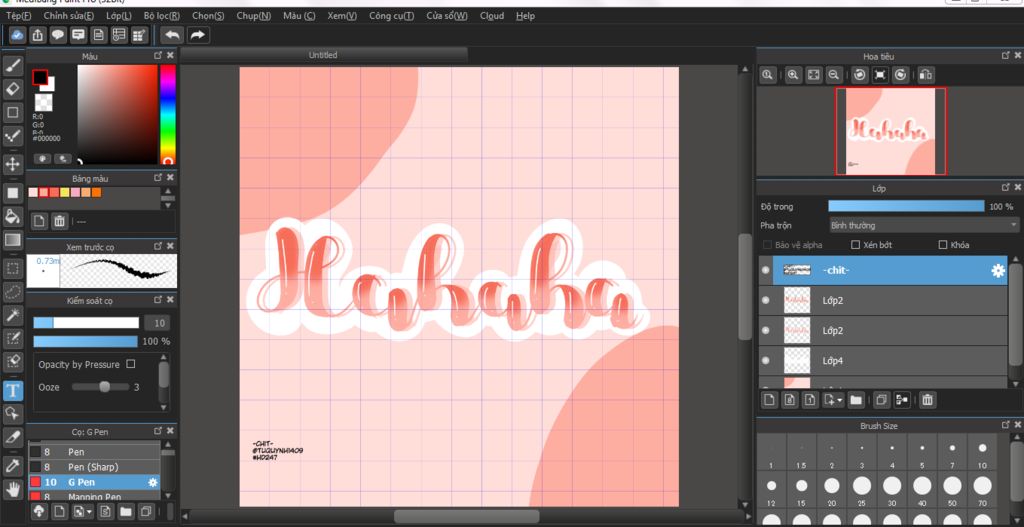
Task: Toggle visibility of the Lớp4 layer
Action: (x=765, y=360)
